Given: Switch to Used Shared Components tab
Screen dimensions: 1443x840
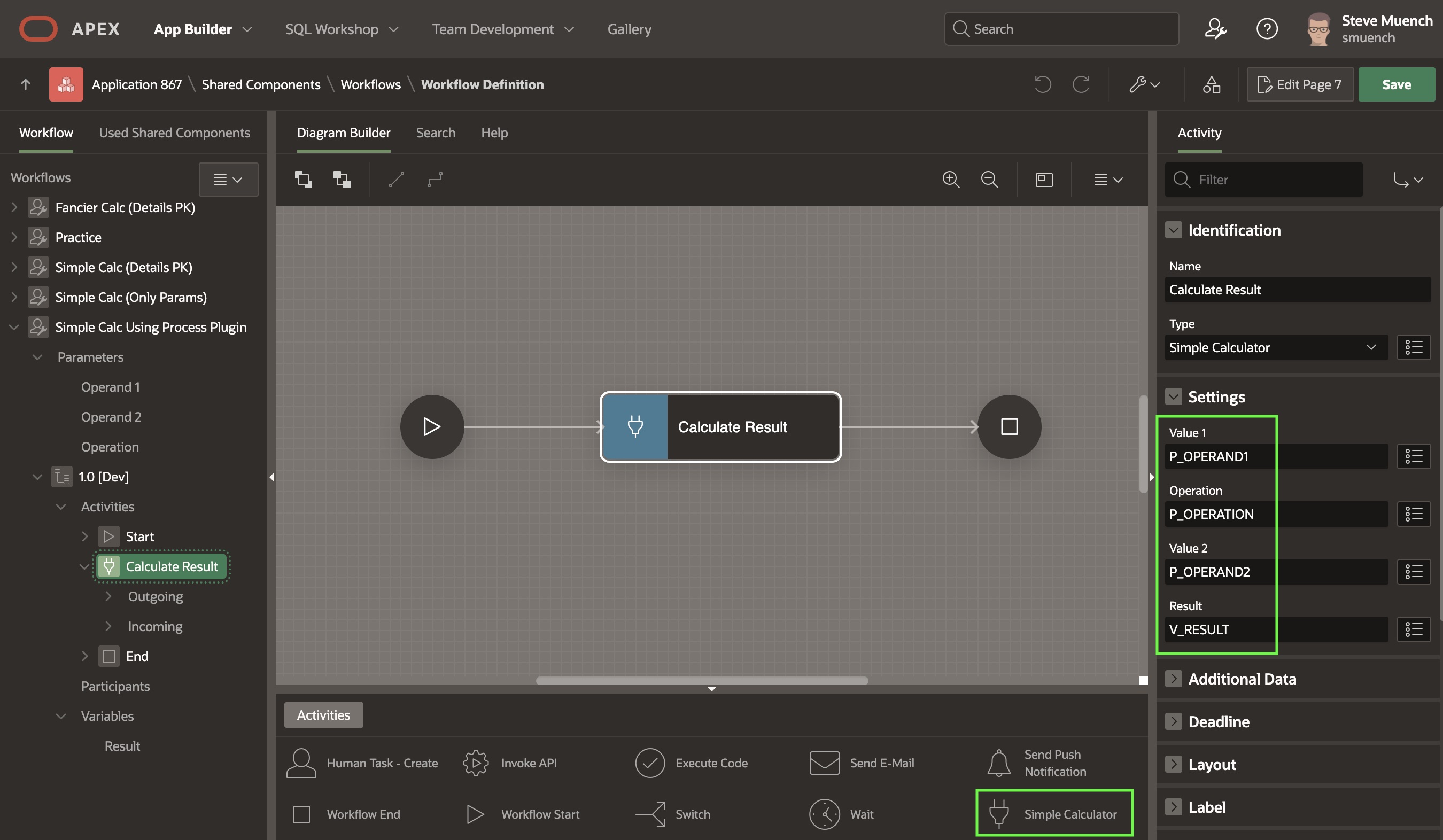Looking at the screenshot, I should pyautogui.click(x=174, y=133).
